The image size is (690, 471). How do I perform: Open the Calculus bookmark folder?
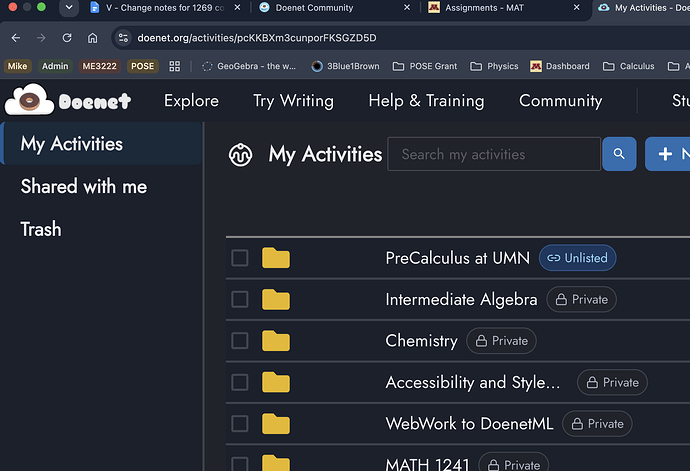[628, 66]
